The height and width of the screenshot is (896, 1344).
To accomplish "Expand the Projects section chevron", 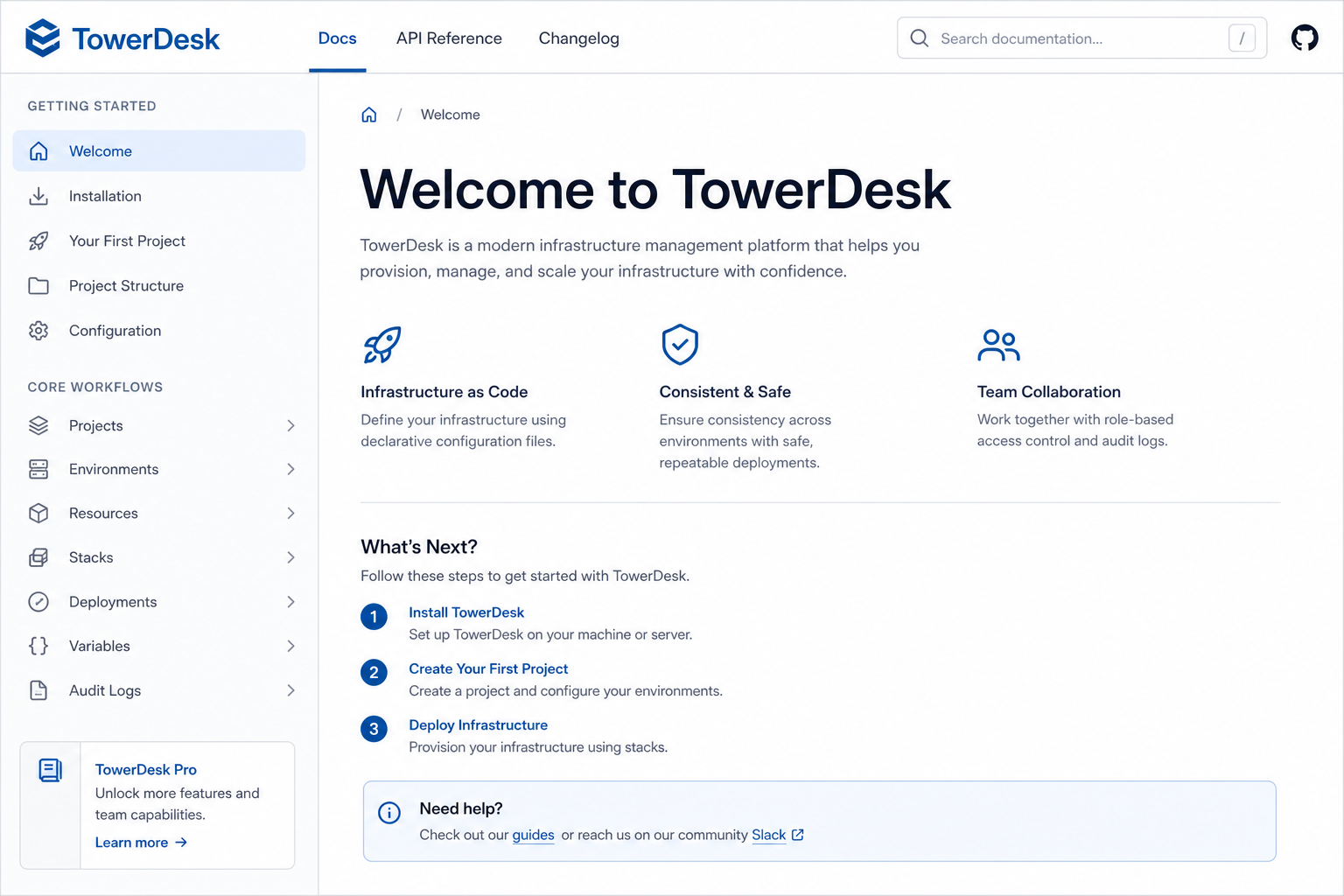I will [290, 425].
